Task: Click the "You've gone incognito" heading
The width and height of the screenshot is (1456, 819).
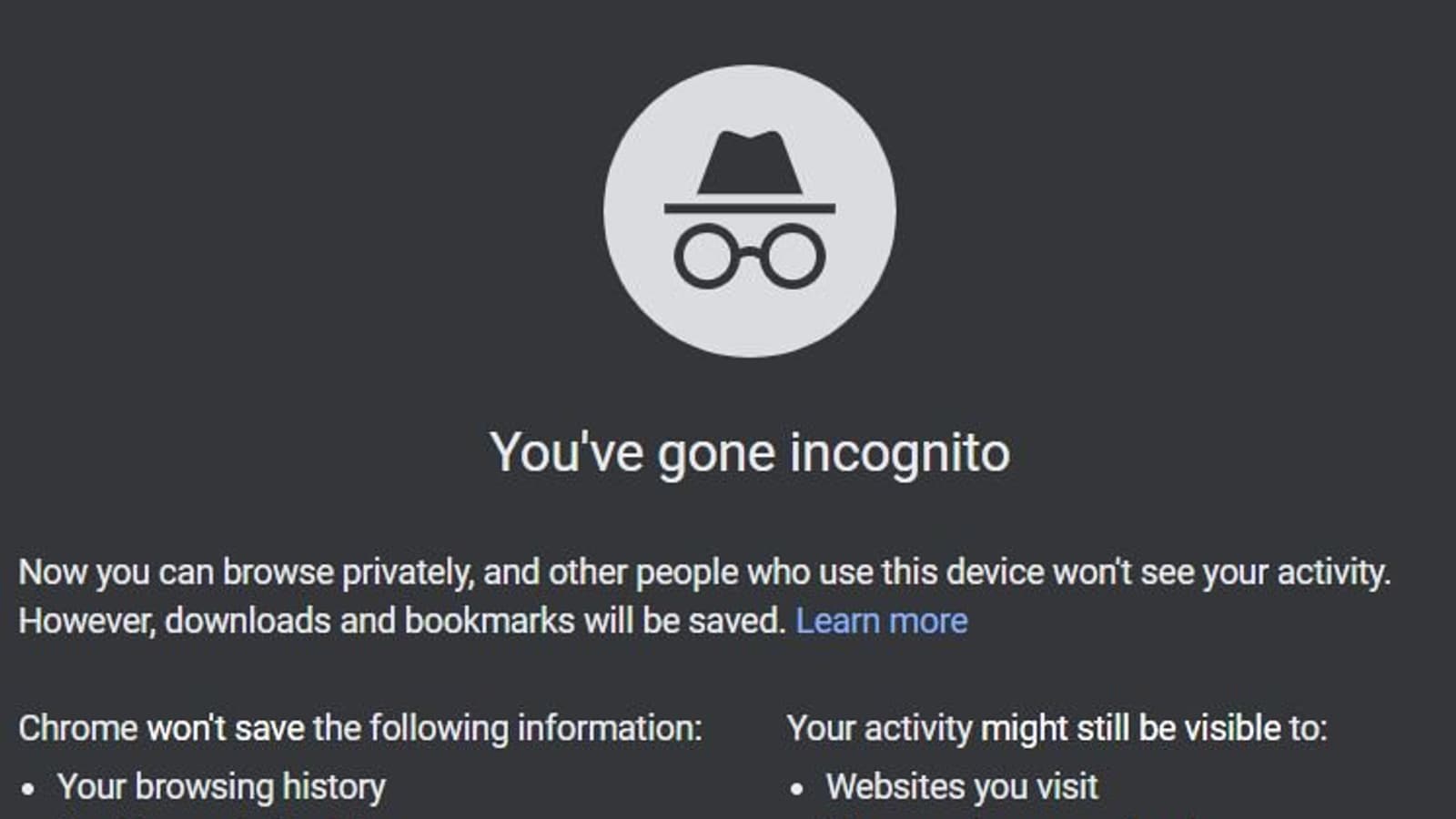Action: tap(749, 452)
